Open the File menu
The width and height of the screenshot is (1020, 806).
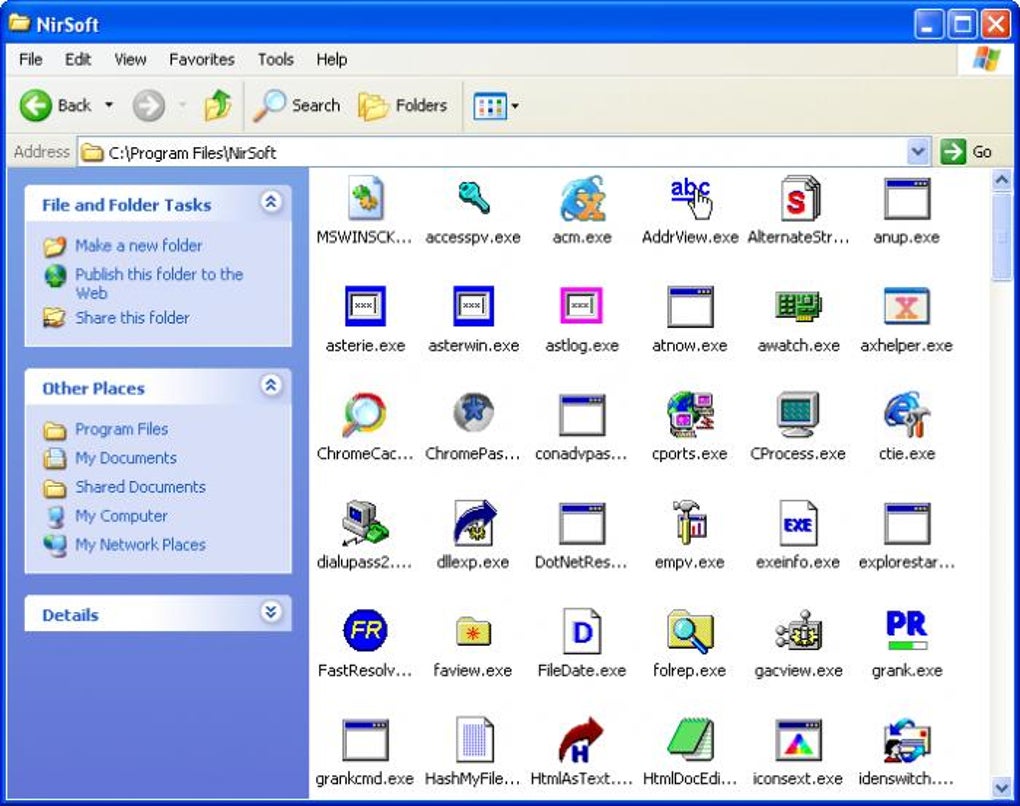(x=31, y=59)
